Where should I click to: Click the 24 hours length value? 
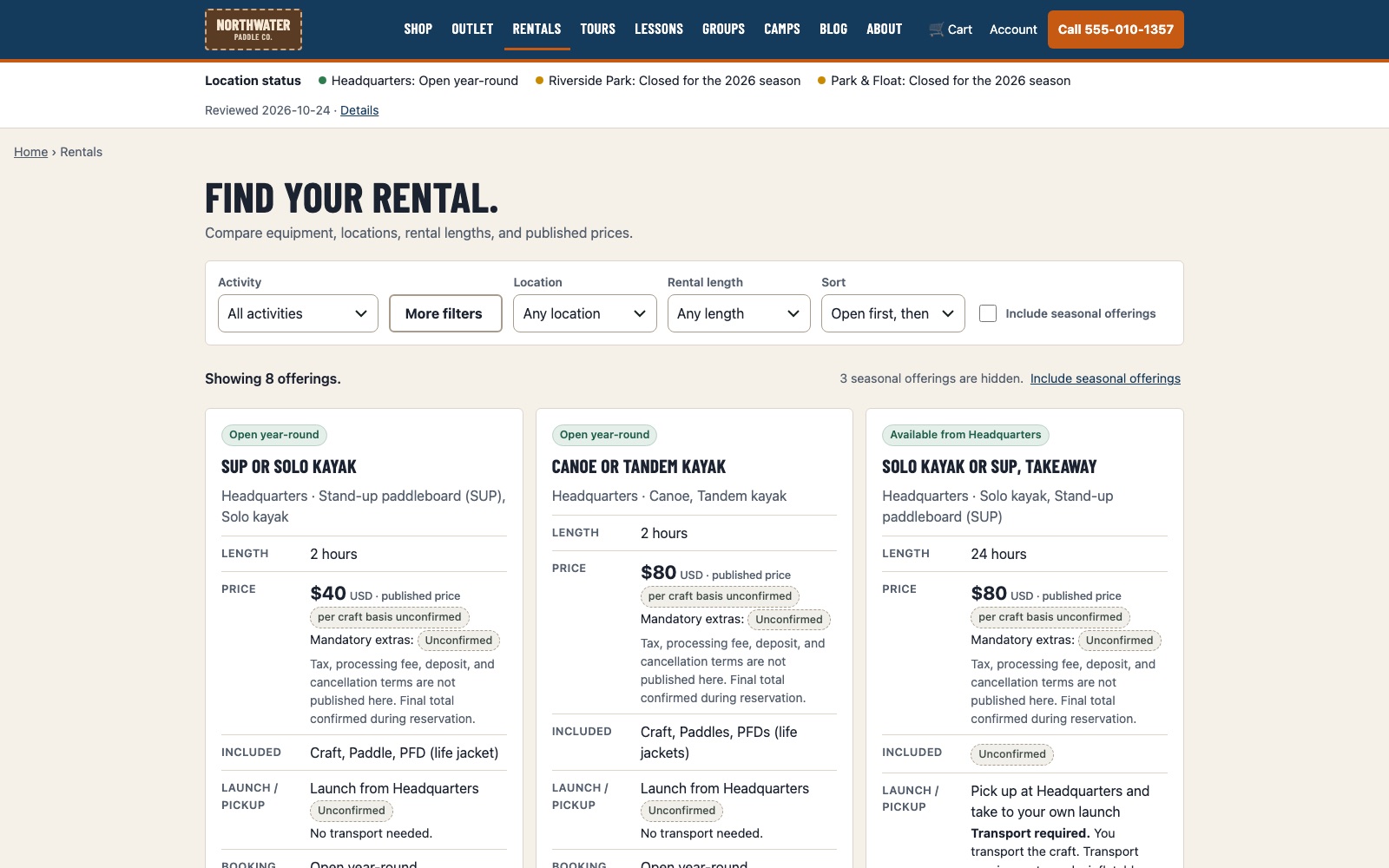click(998, 554)
